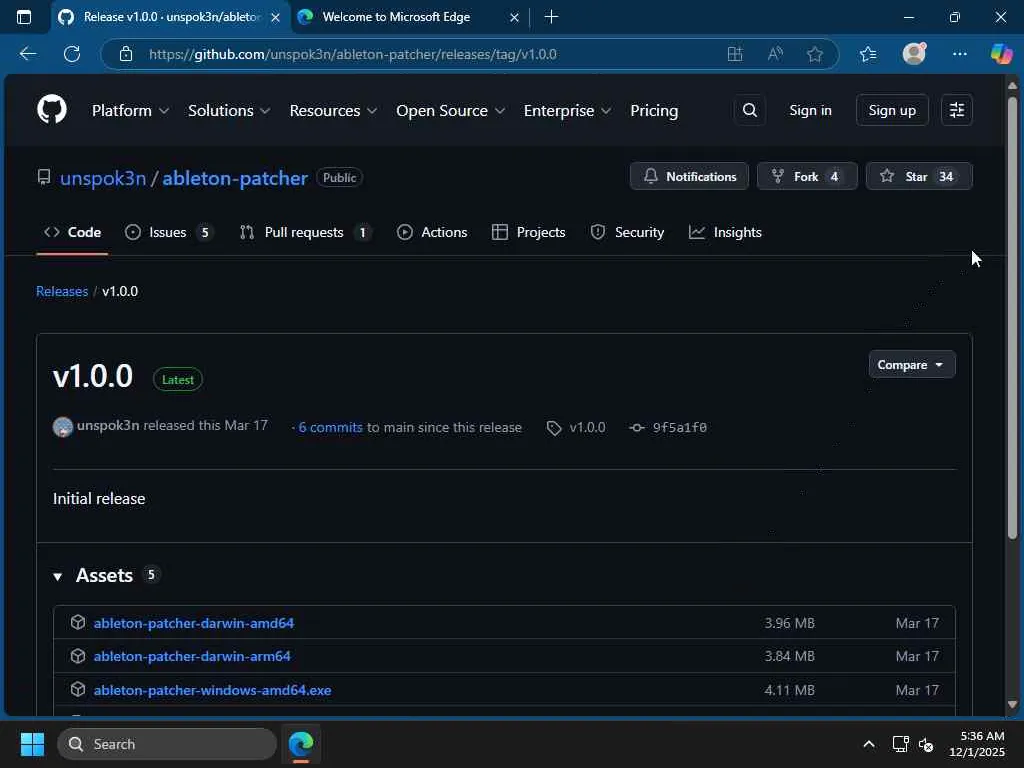
Task: Open ableton-patcher repository link
Action: click(x=235, y=178)
